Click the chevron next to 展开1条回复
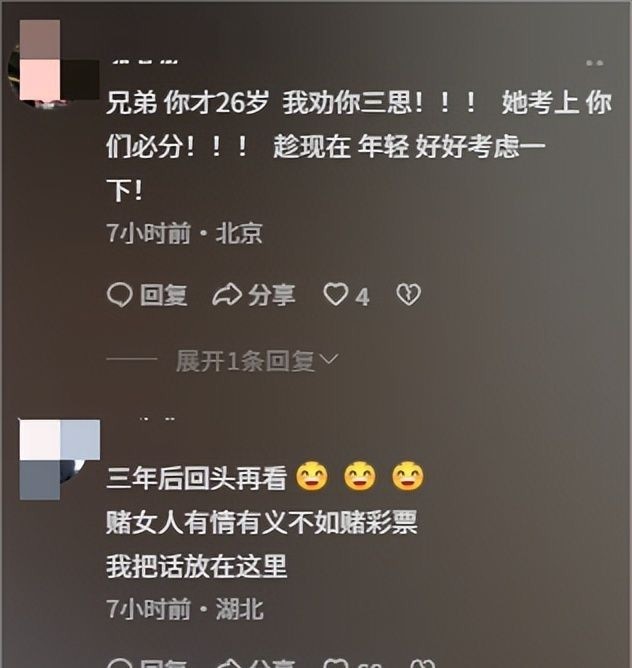Image resolution: width=632 pixels, height=668 pixels. 329,360
